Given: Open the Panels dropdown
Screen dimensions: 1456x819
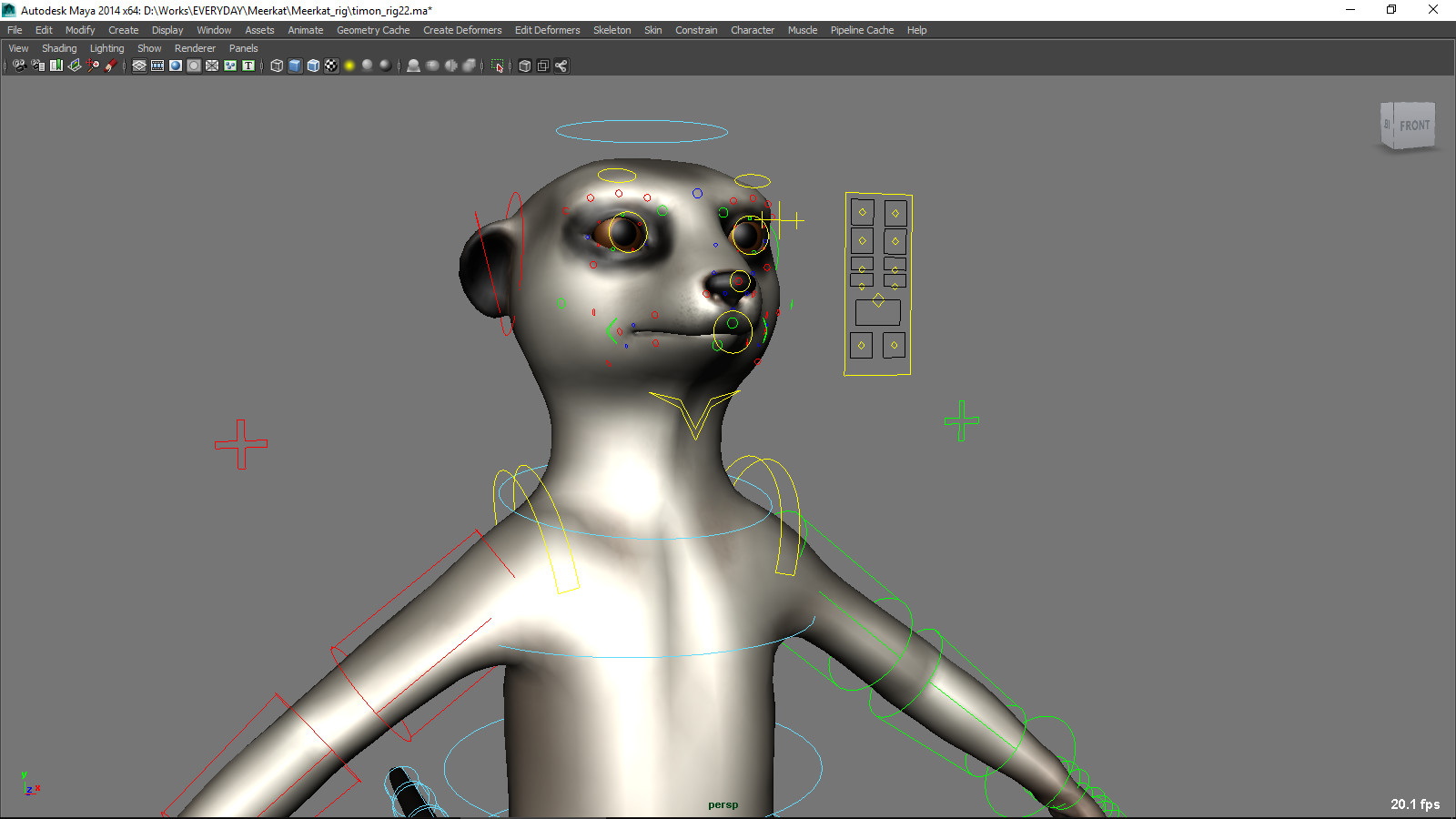Looking at the screenshot, I should pos(243,47).
